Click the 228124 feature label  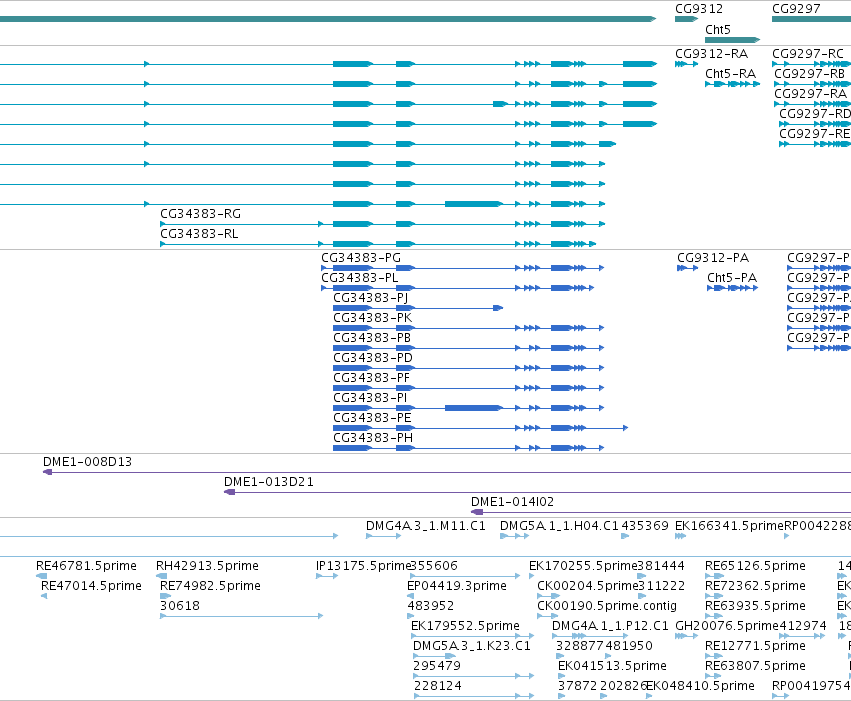pyautogui.click(x=437, y=687)
